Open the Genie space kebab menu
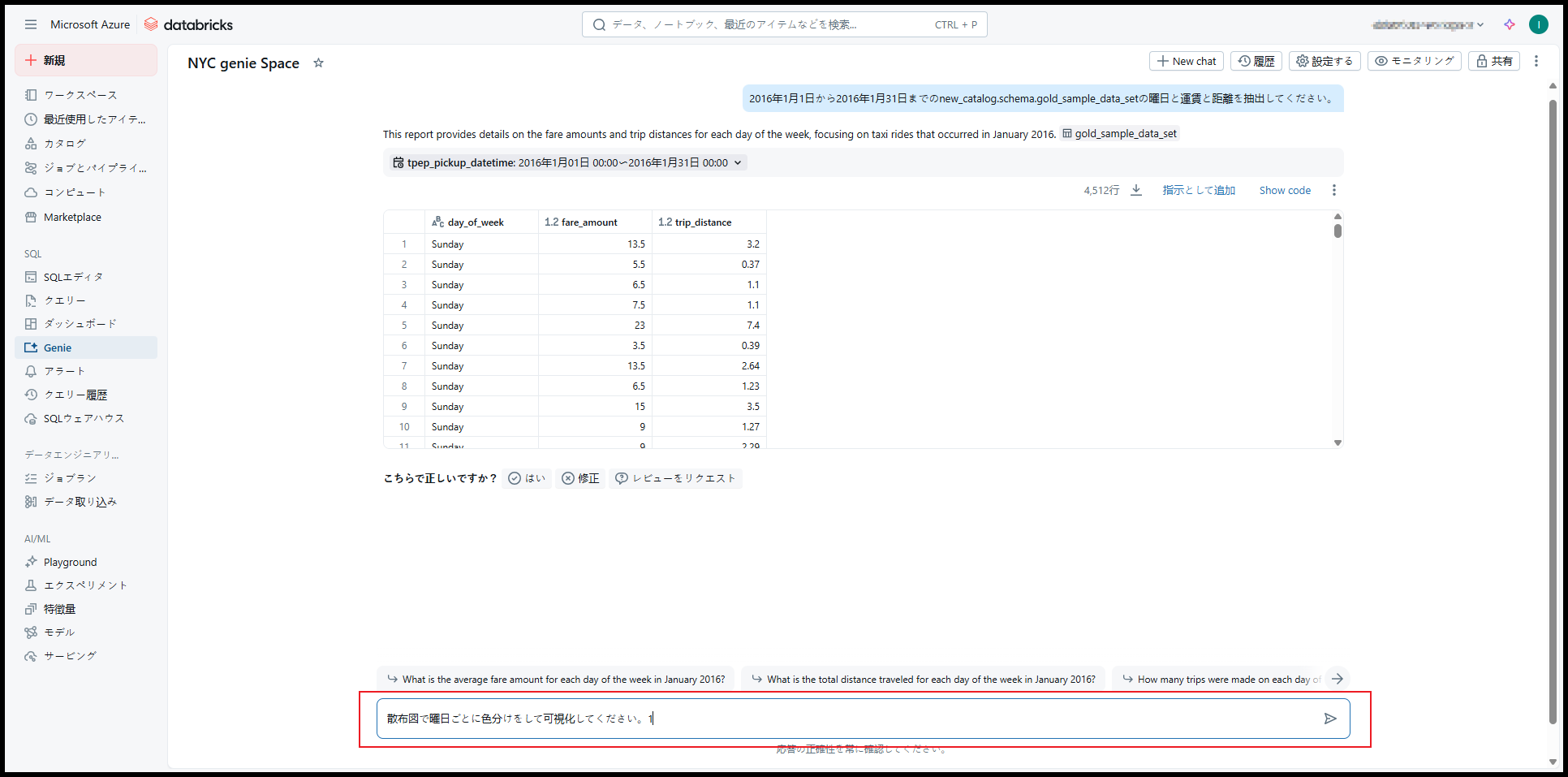 point(1536,61)
